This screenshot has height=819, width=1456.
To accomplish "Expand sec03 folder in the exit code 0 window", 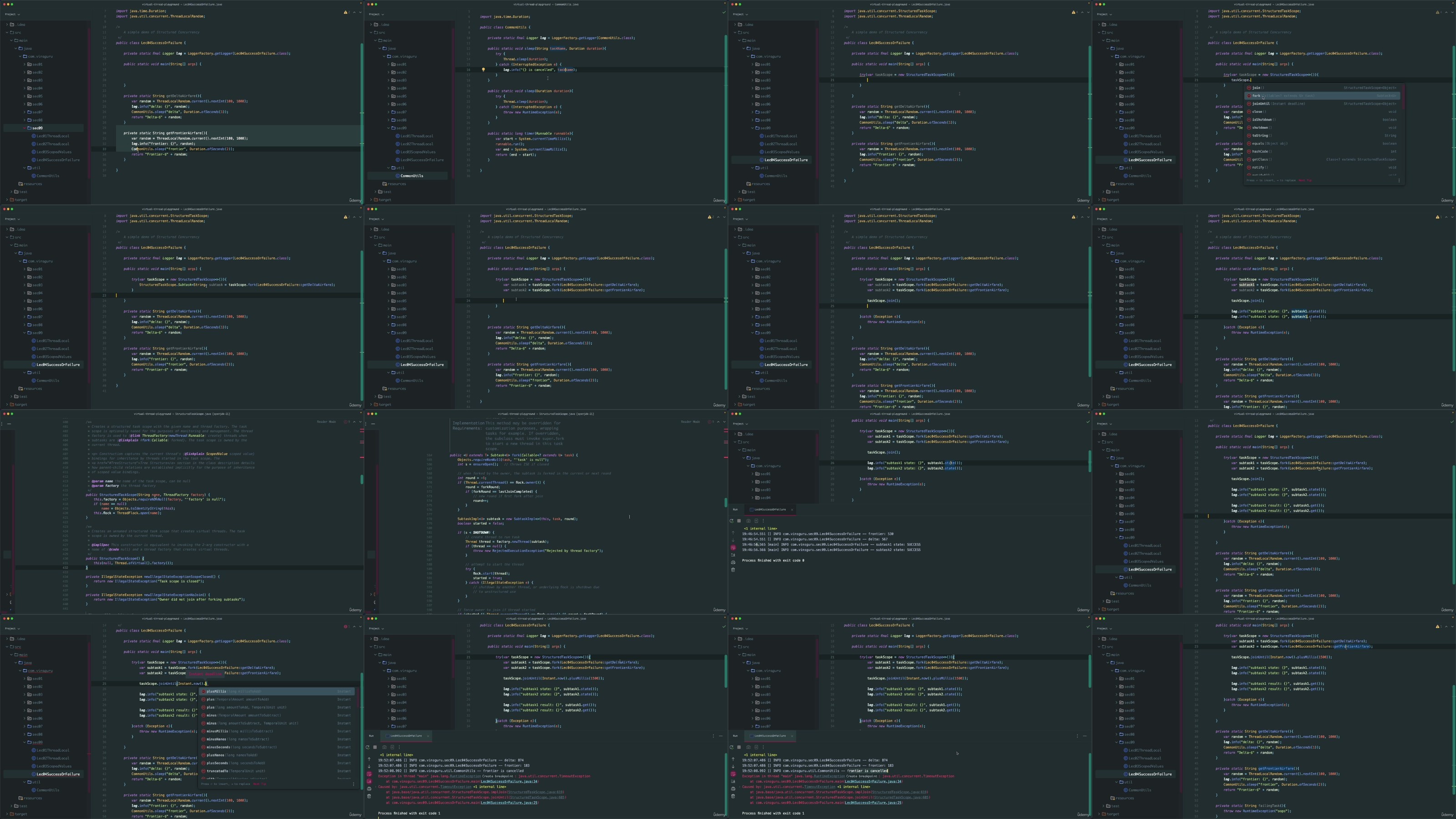I will click(x=753, y=490).
